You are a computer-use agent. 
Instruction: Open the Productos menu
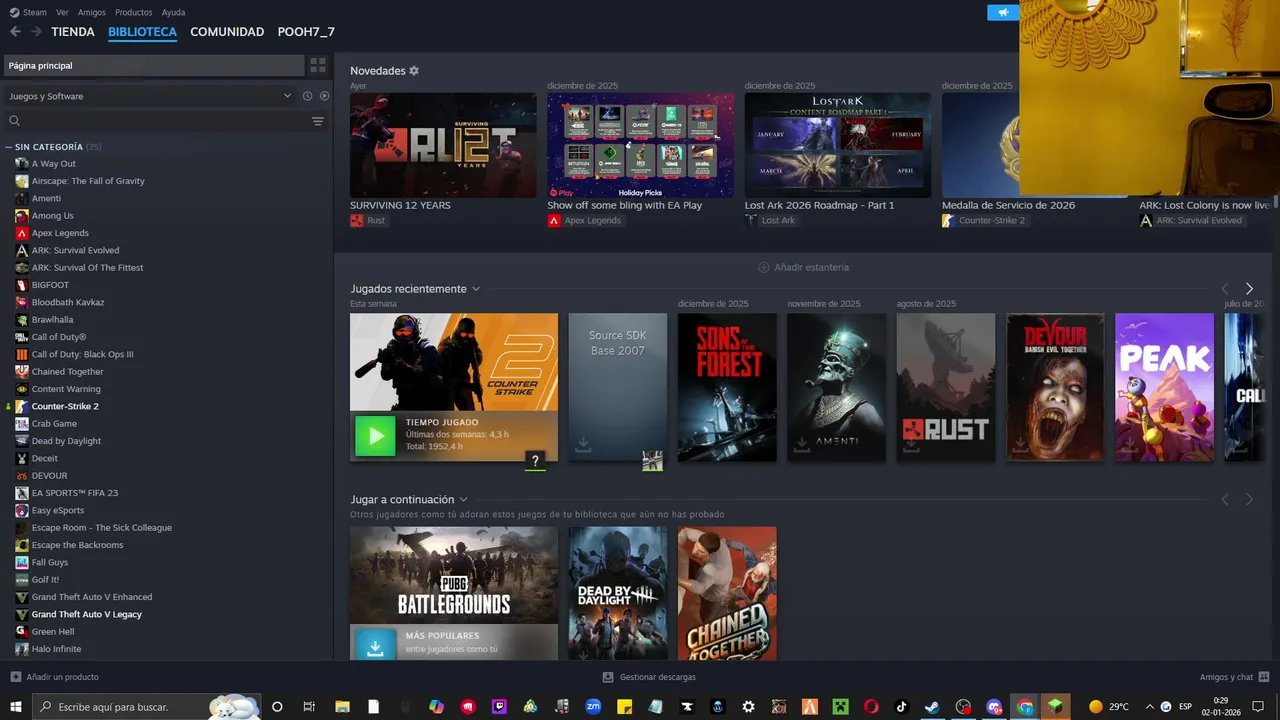pos(134,12)
